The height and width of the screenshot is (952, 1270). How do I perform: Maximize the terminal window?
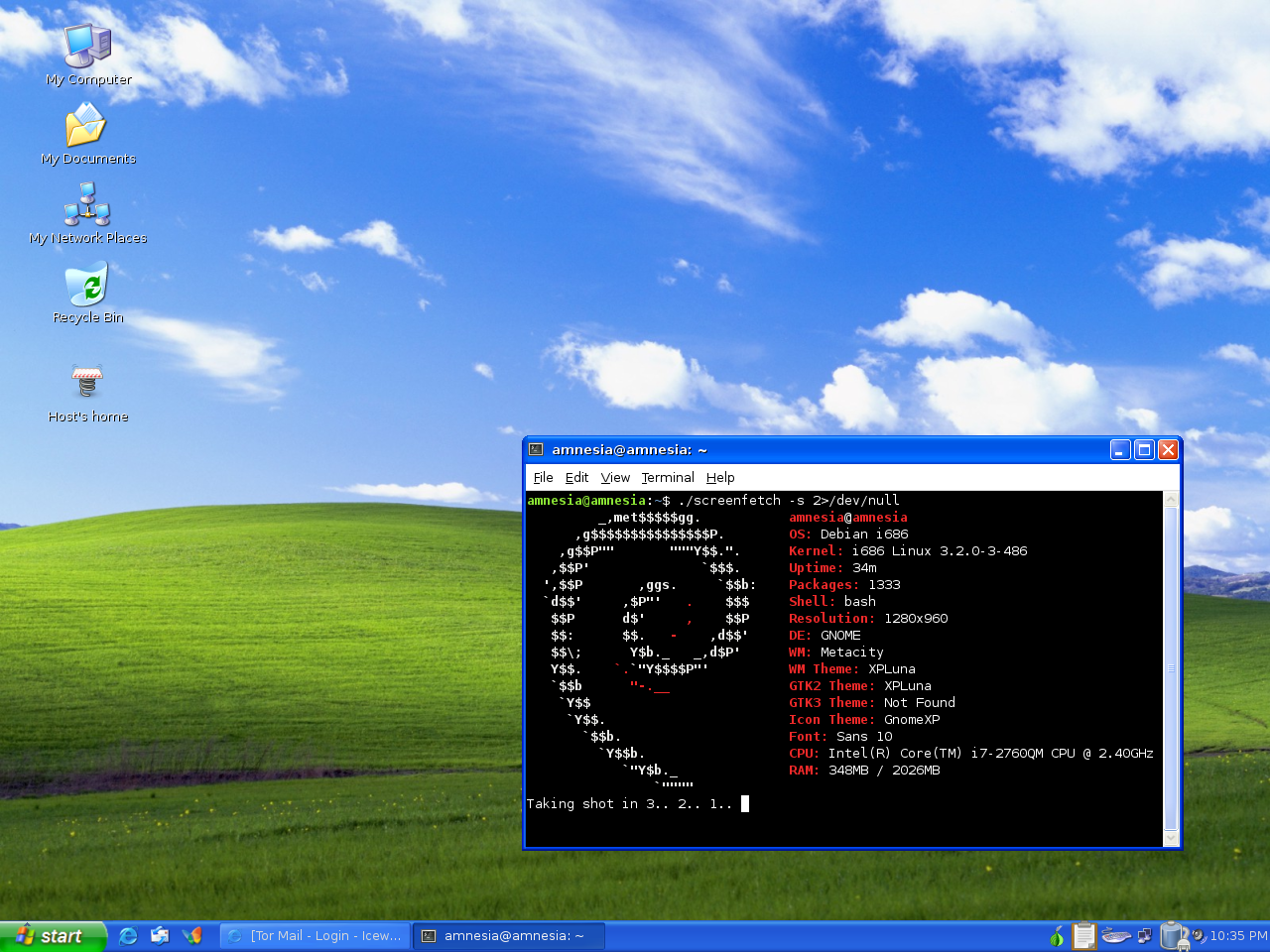(x=1144, y=449)
